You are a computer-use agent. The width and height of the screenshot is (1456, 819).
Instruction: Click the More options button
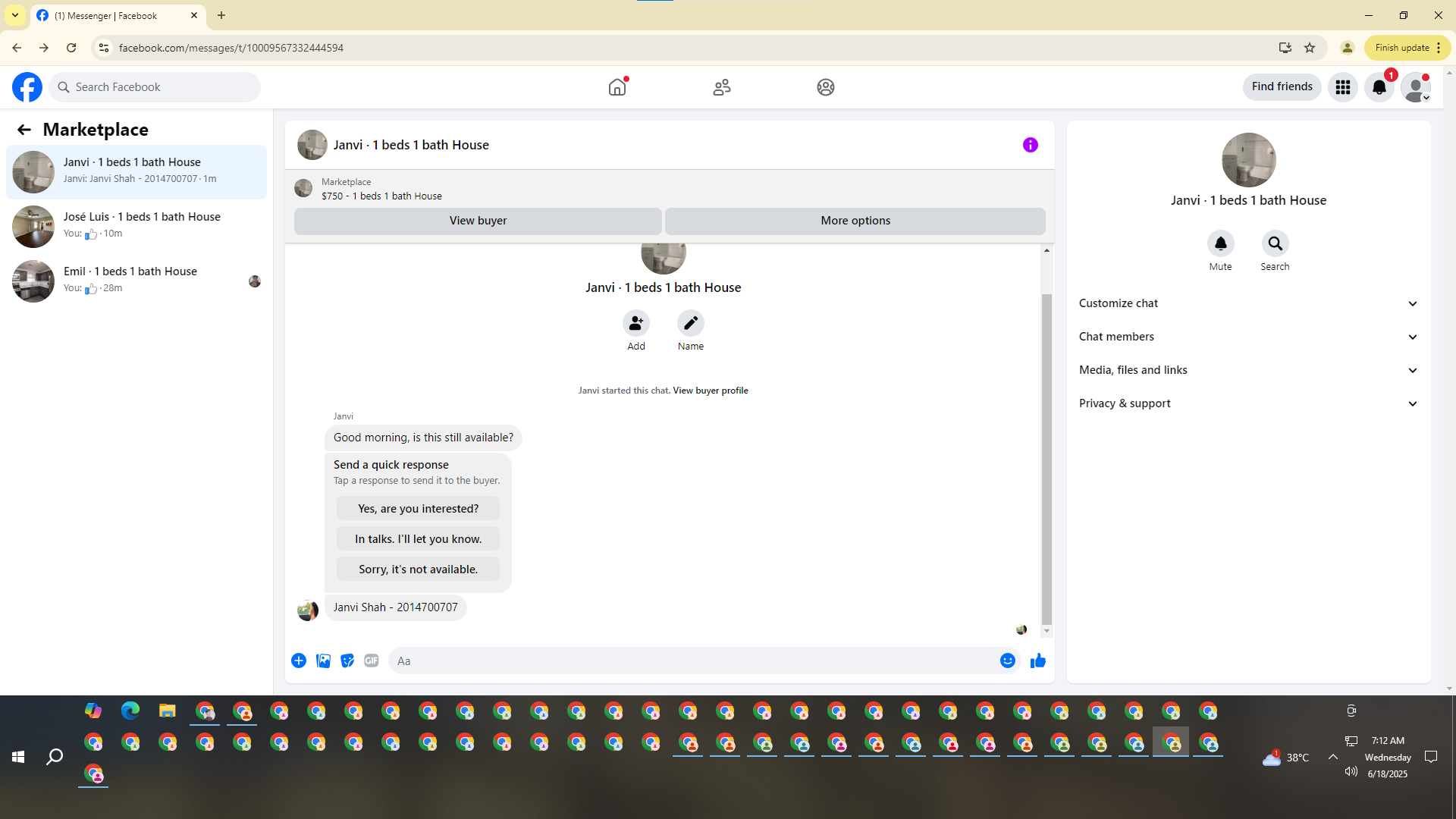pos(855,221)
